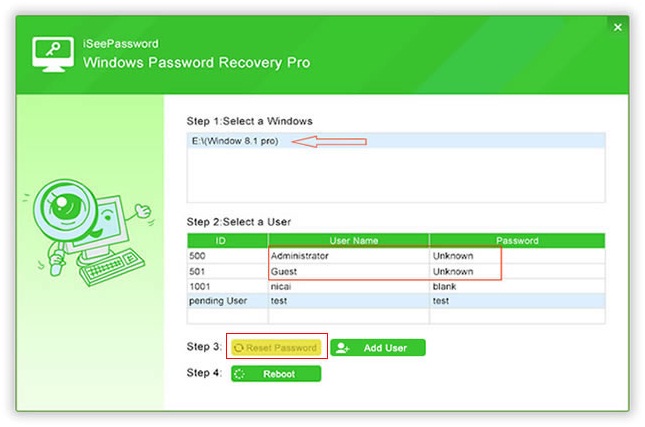Click the Add User button

(377, 348)
